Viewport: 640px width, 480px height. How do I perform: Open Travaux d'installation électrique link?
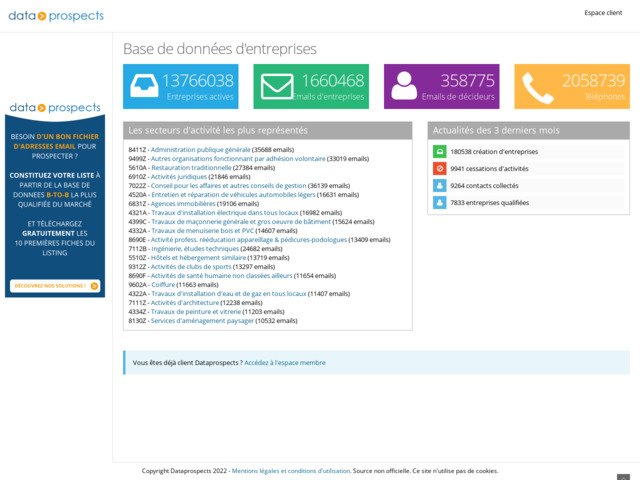pos(224,213)
